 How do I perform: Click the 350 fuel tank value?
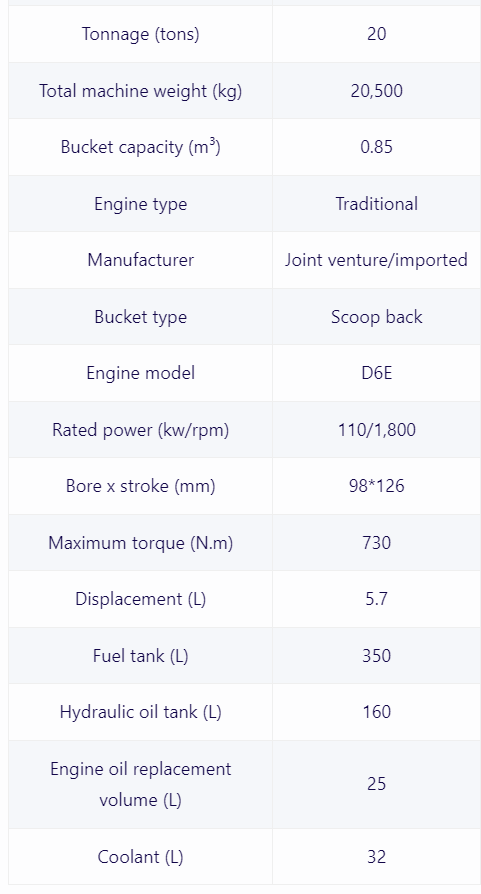[376, 656]
